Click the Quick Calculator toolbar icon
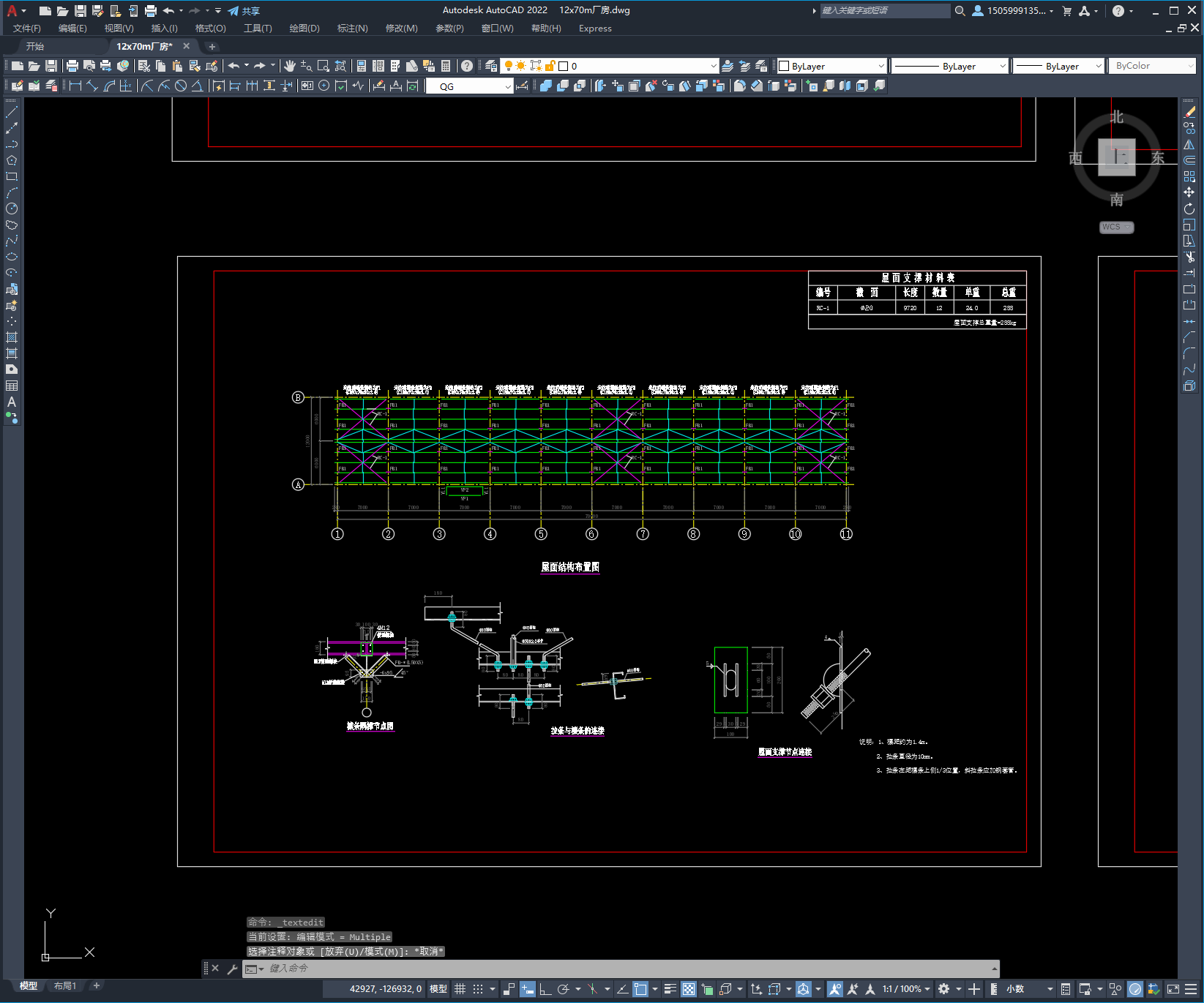Image resolution: width=1204 pixels, height=1003 pixels. click(446, 66)
